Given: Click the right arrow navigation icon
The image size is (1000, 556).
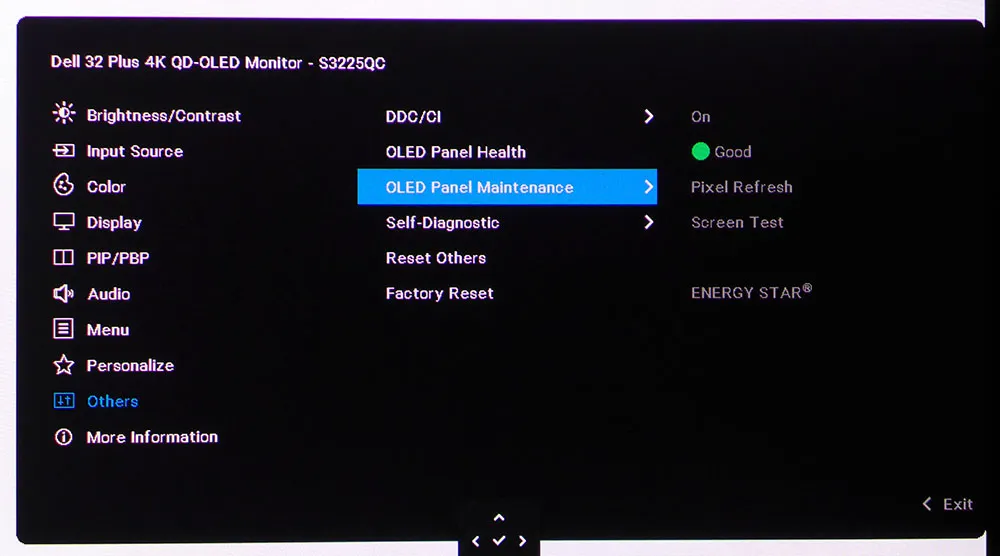Looking at the screenshot, I should (x=522, y=541).
